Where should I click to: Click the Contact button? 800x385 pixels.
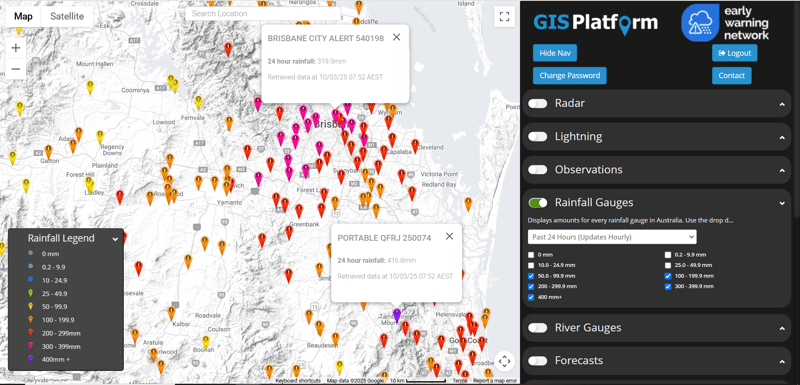pyautogui.click(x=732, y=75)
